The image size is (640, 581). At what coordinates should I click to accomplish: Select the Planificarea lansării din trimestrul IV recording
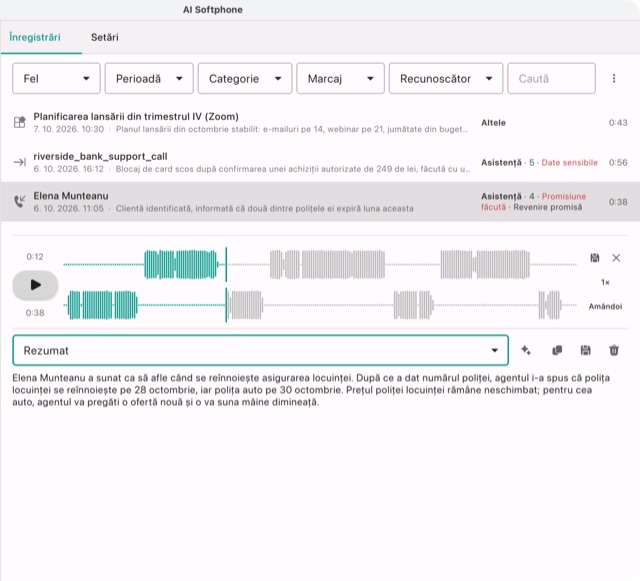320,122
